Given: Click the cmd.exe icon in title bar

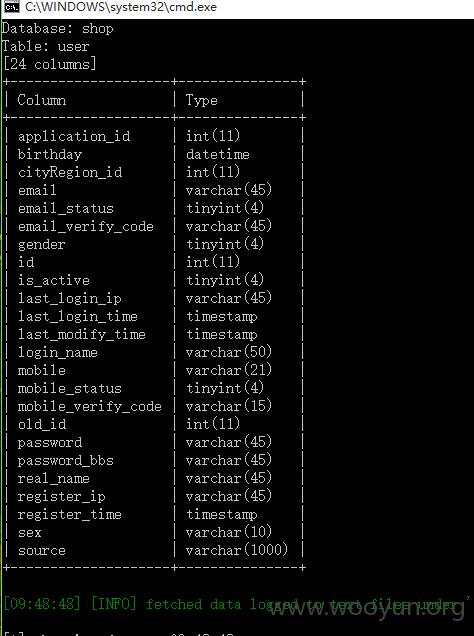Looking at the screenshot, I should point(11,7).
